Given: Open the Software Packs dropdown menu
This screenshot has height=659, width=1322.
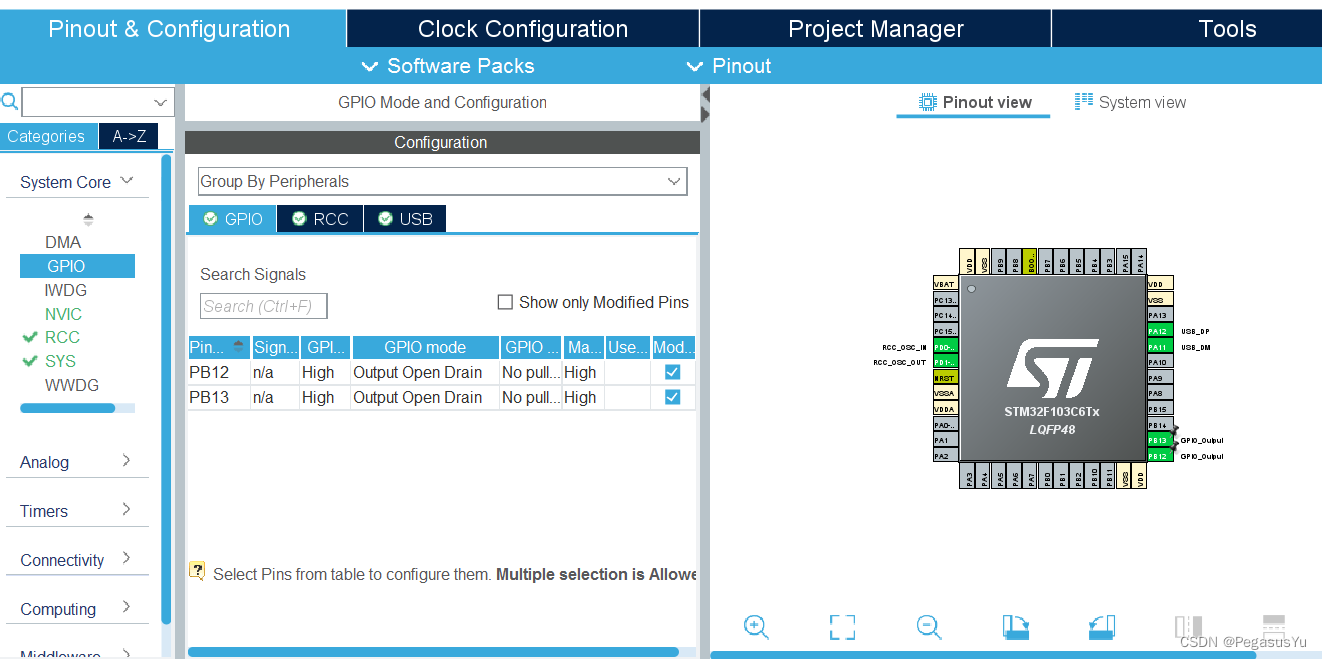Looking at the screenshot, I should point(448,66).
